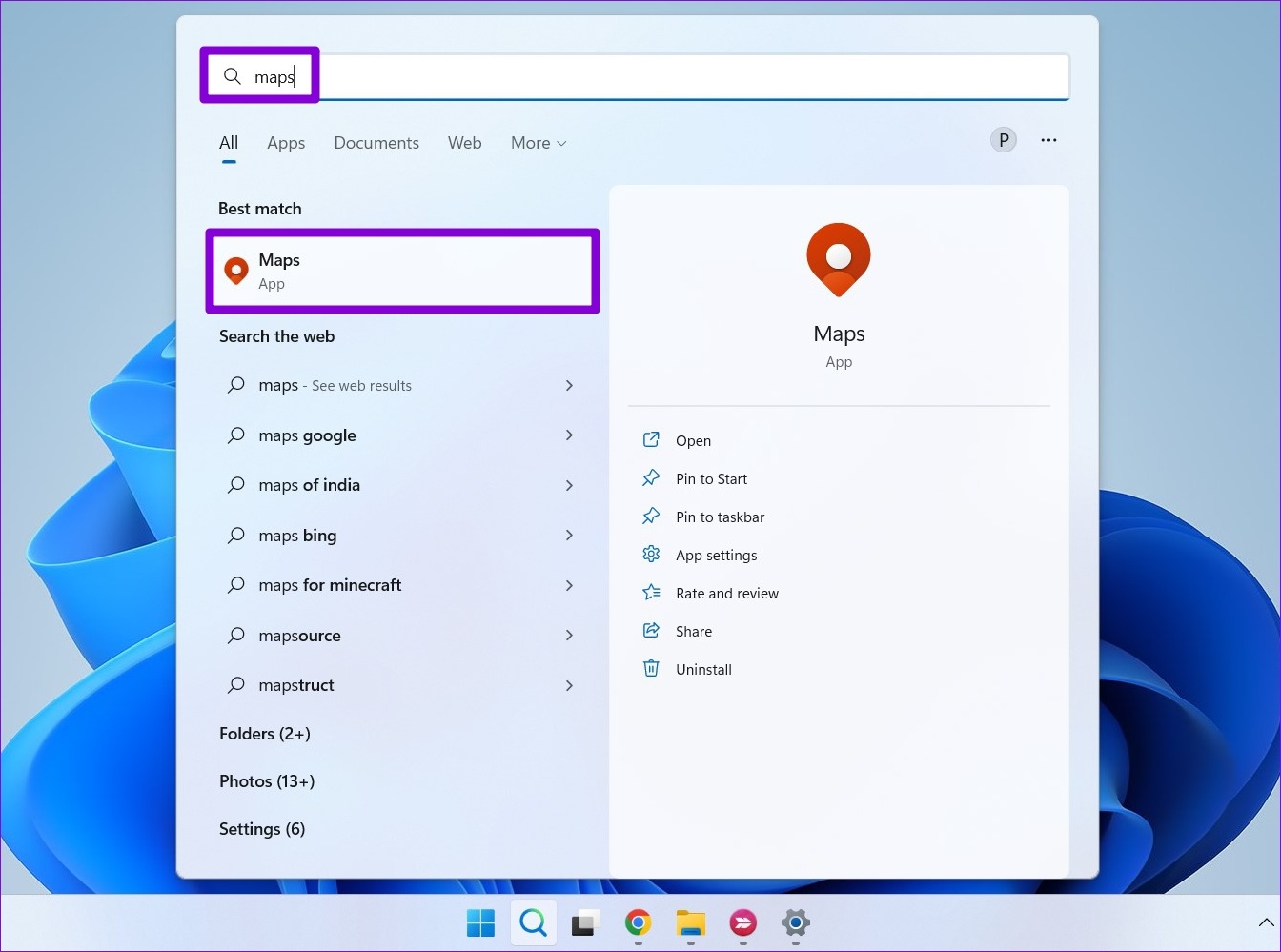Click Open to launch Maps
1281x952 pixels.
tap(693, 440)
